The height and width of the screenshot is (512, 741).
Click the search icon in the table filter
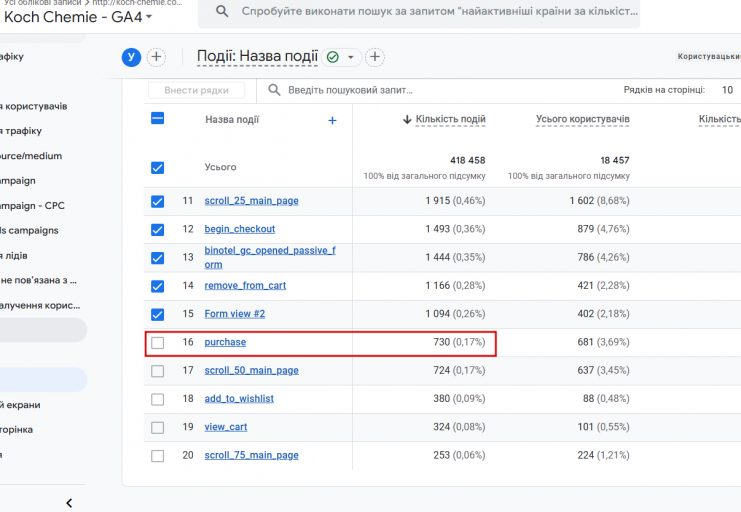(x=273, y=90)
